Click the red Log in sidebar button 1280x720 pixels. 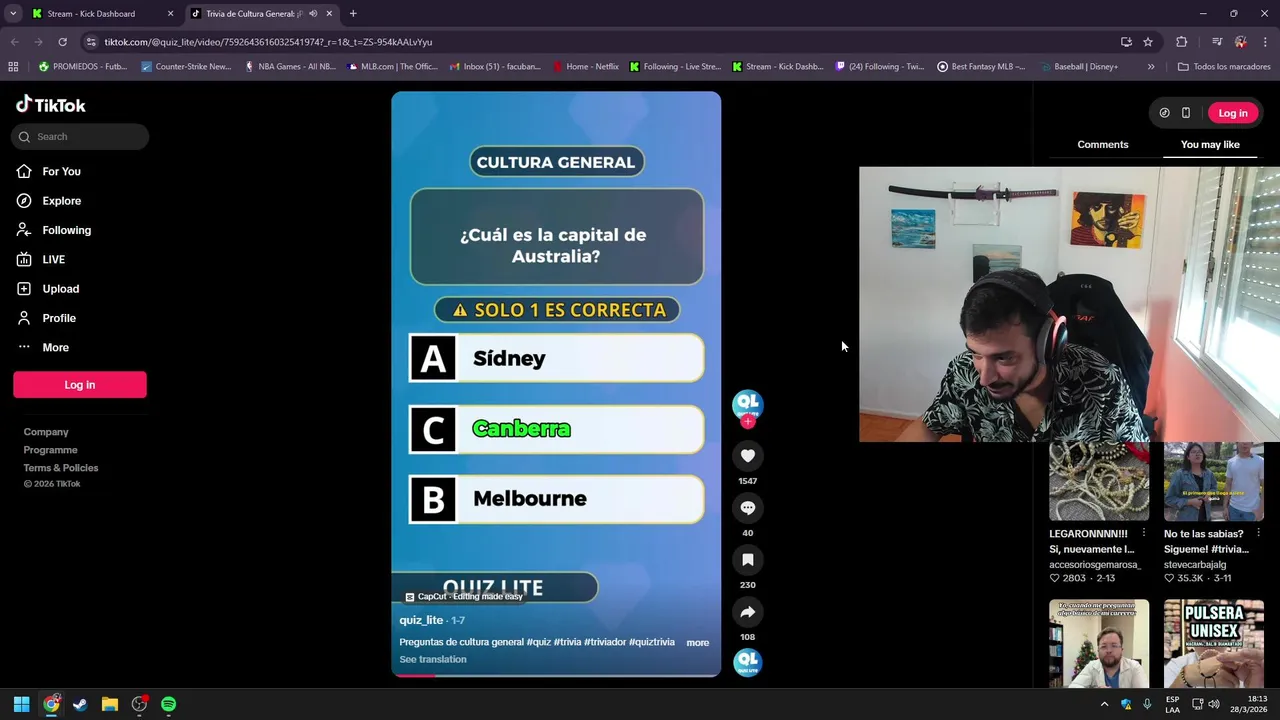pyautogui.click(x=80, y=385)
